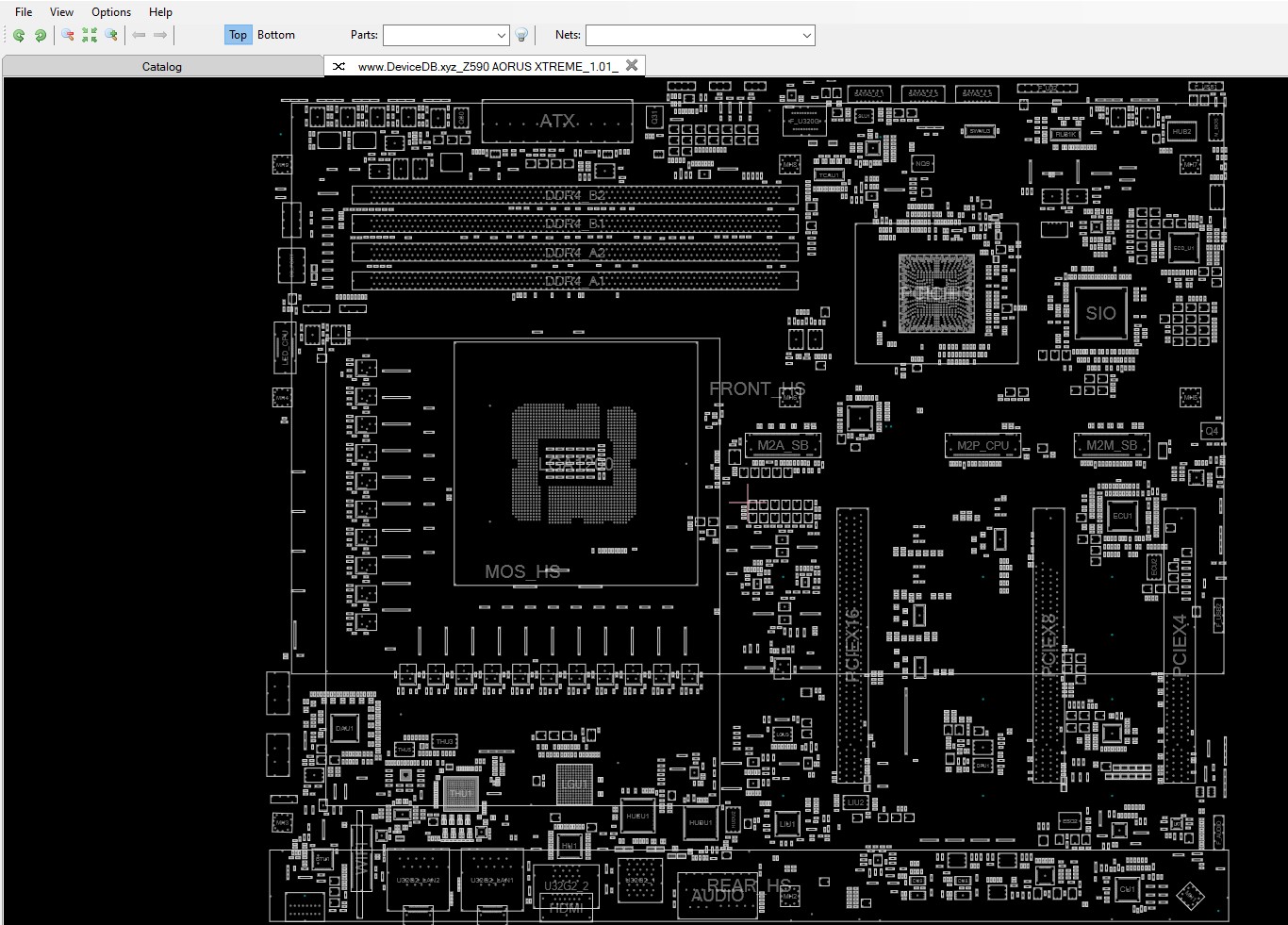Close the Z590 AORUS XTREME tab

[x=632, y=65]
